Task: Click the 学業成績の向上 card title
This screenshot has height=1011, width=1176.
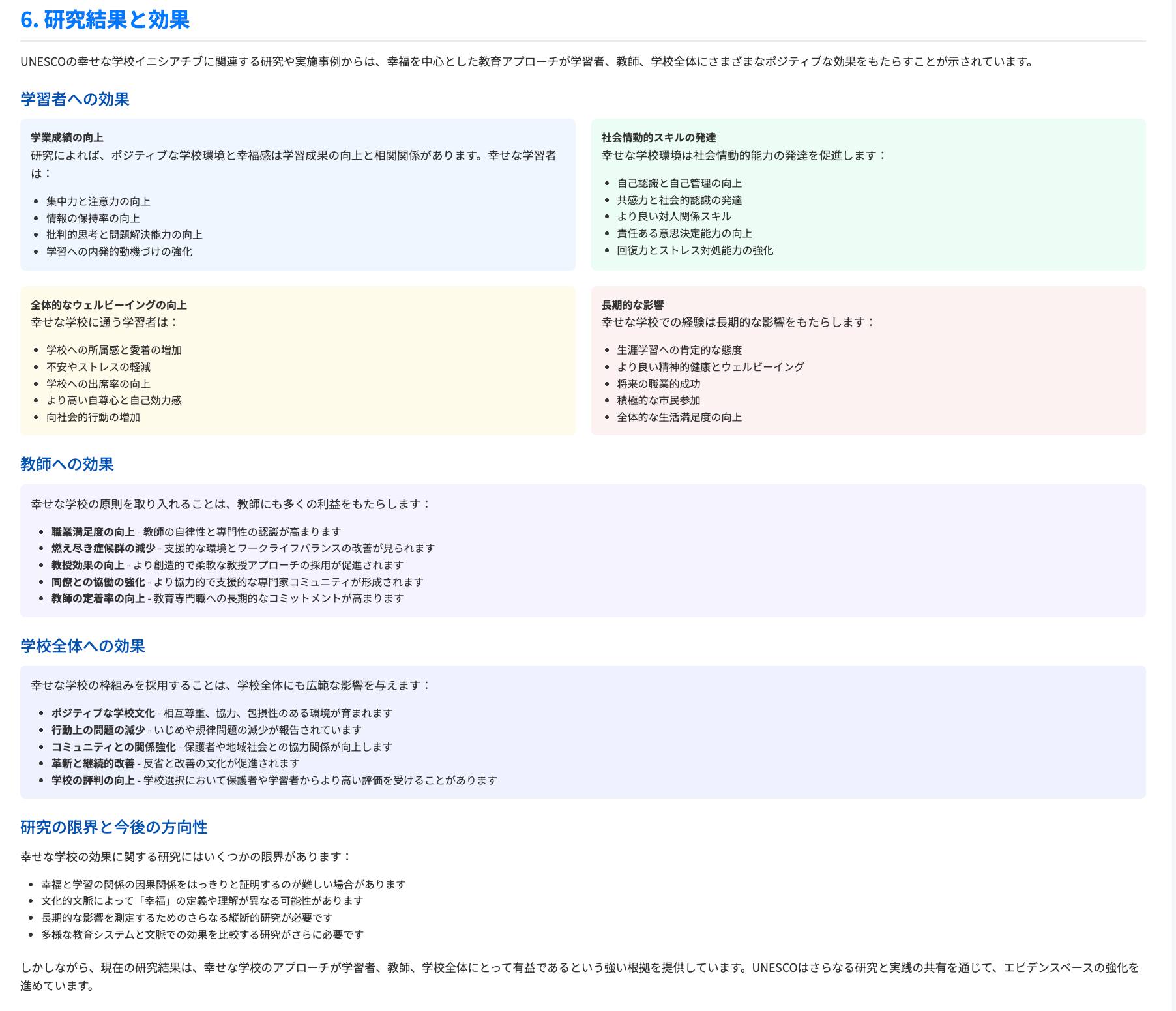Action: (x=67, y=138)
